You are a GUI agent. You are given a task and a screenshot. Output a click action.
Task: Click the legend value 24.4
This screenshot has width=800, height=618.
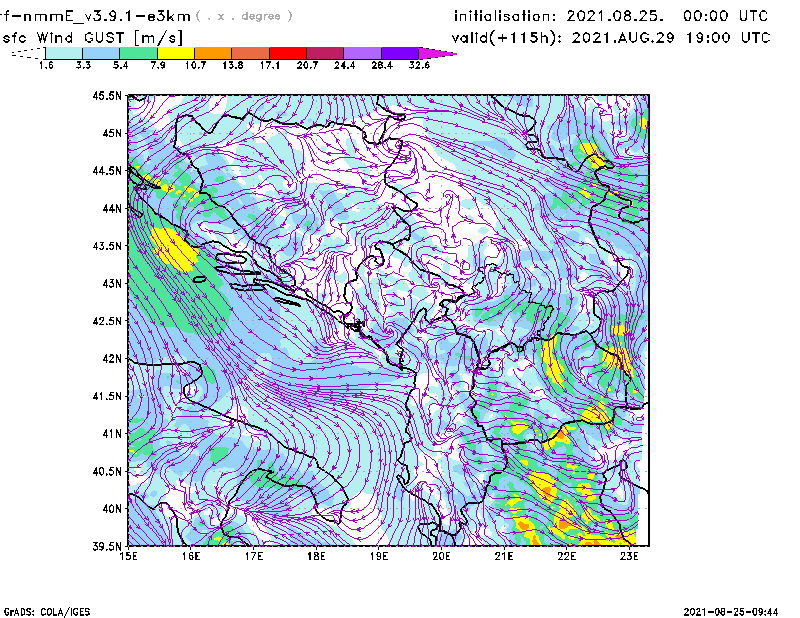(x=344, y=65)
